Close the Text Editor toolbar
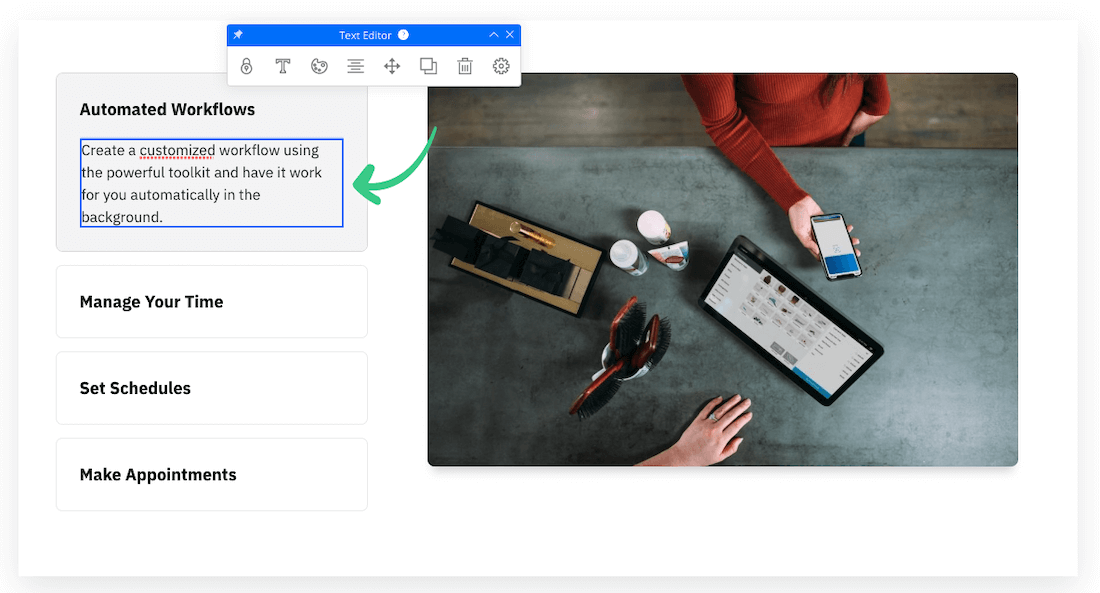Screen dimensions: 1100x593 point(510,34)
